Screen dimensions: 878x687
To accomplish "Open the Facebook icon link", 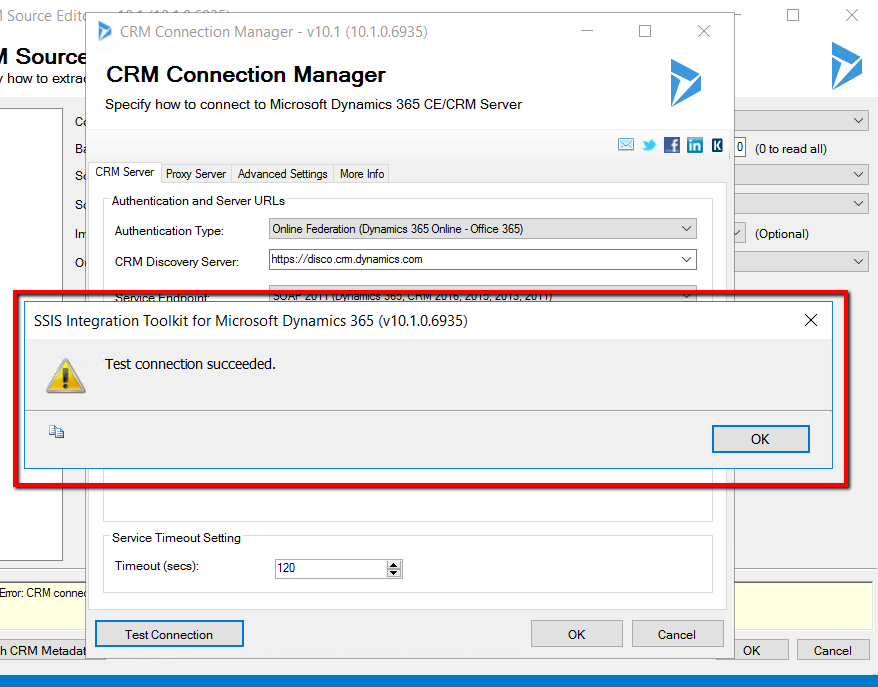I will 672,145.
